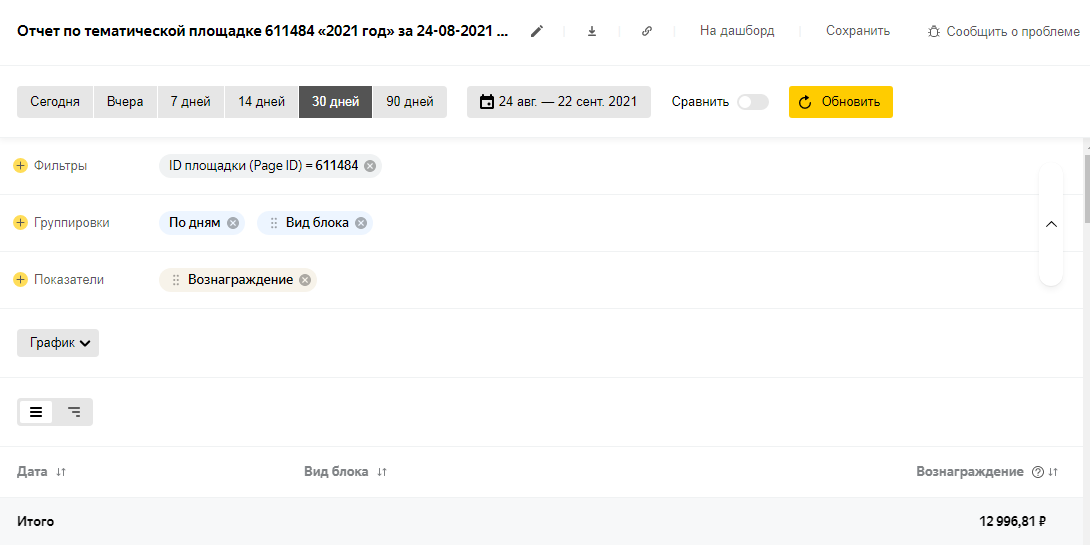Viewport: 1090px width, 545px height.
Task: Toggle the Сравнить compare switch
Action: coord(752,102)
